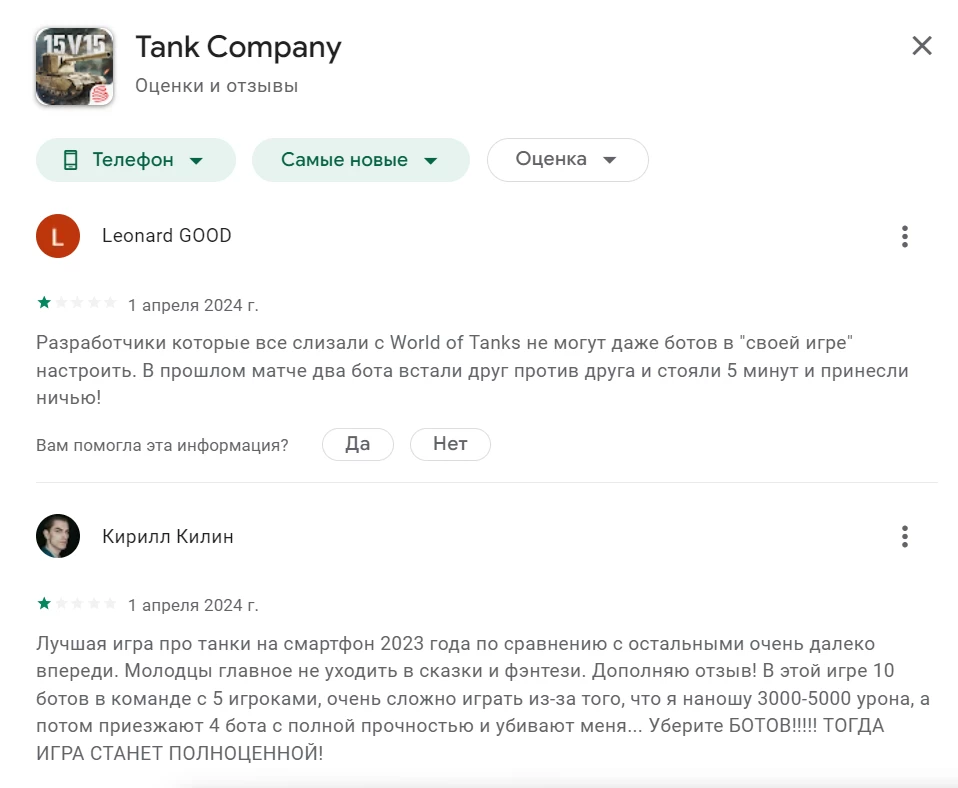Click the Tank Company app icon
The image size is (958, 788).
click(75, 66)
